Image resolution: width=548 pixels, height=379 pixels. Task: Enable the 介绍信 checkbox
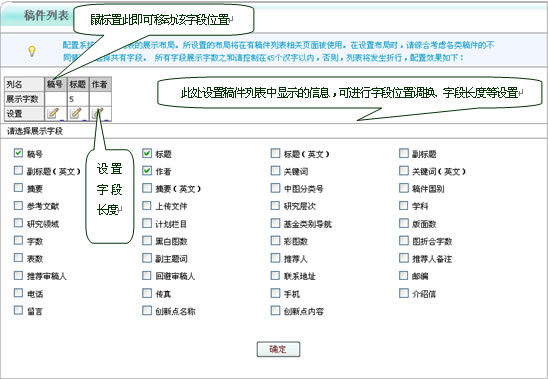coord(404,293)
